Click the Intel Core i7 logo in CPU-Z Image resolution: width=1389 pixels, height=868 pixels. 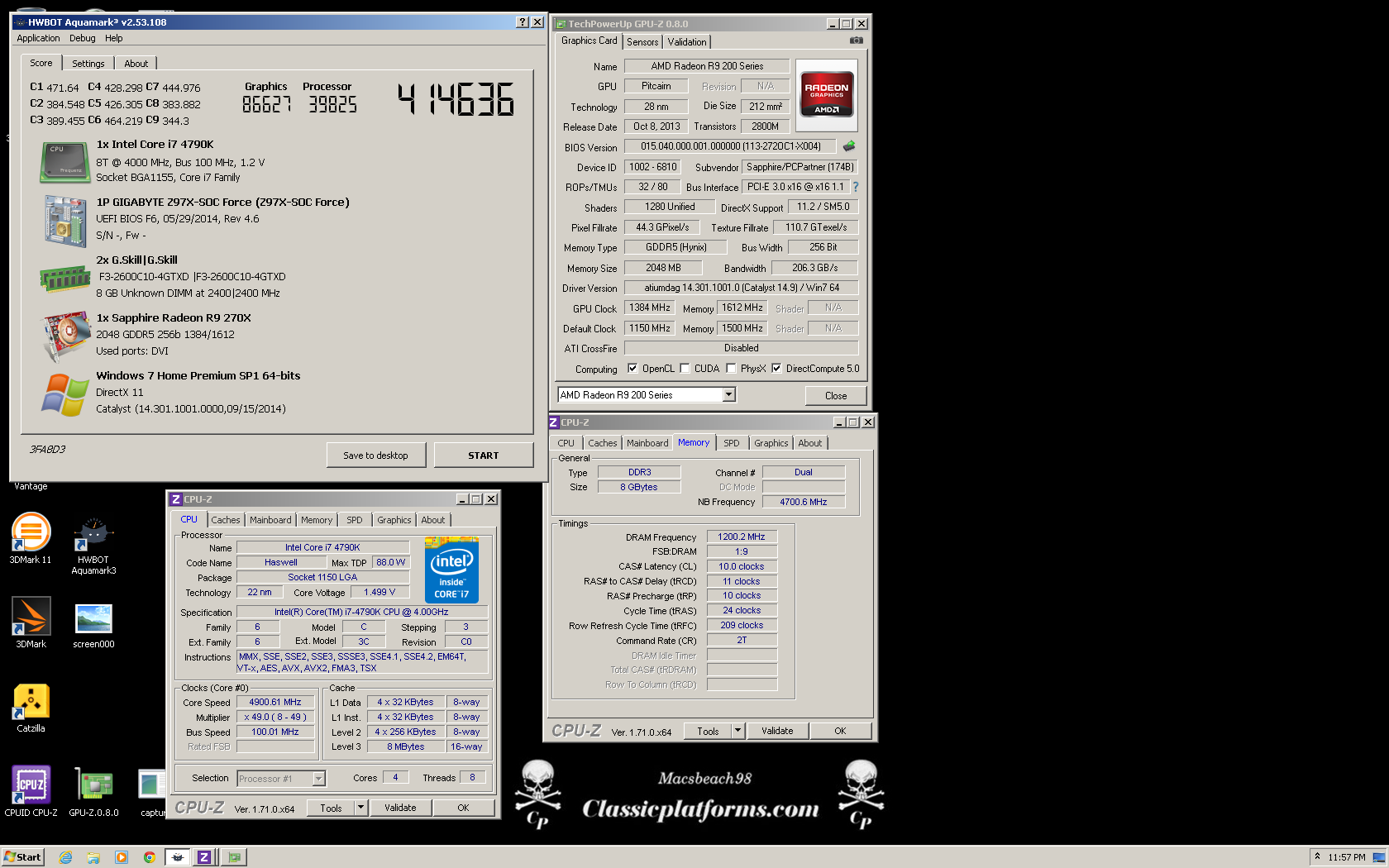(451, 570)
